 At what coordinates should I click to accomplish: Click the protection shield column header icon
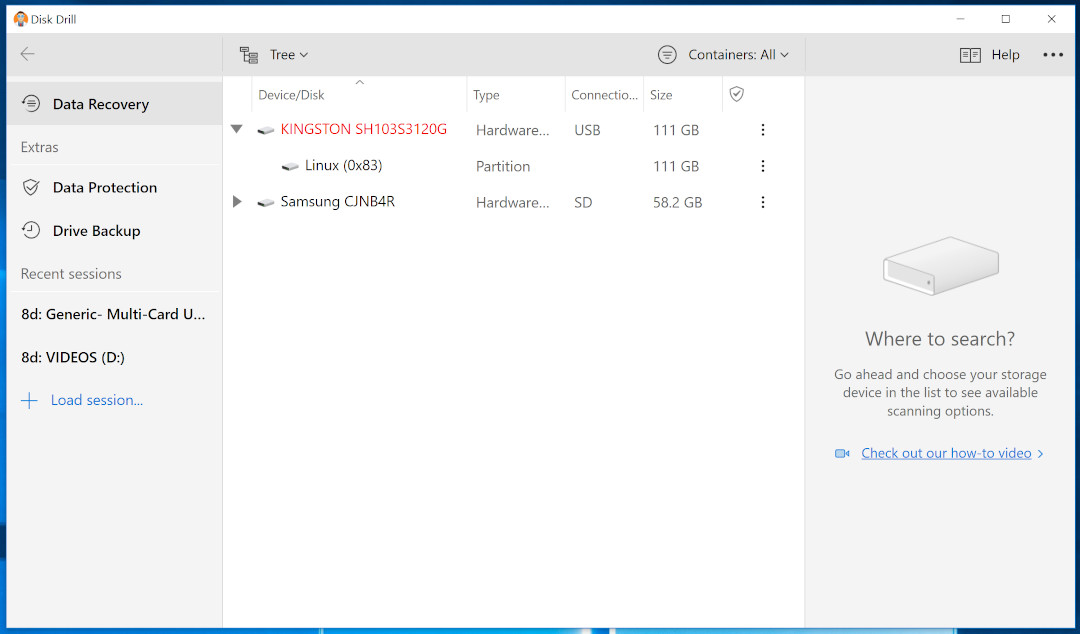[x=736, y=94]
